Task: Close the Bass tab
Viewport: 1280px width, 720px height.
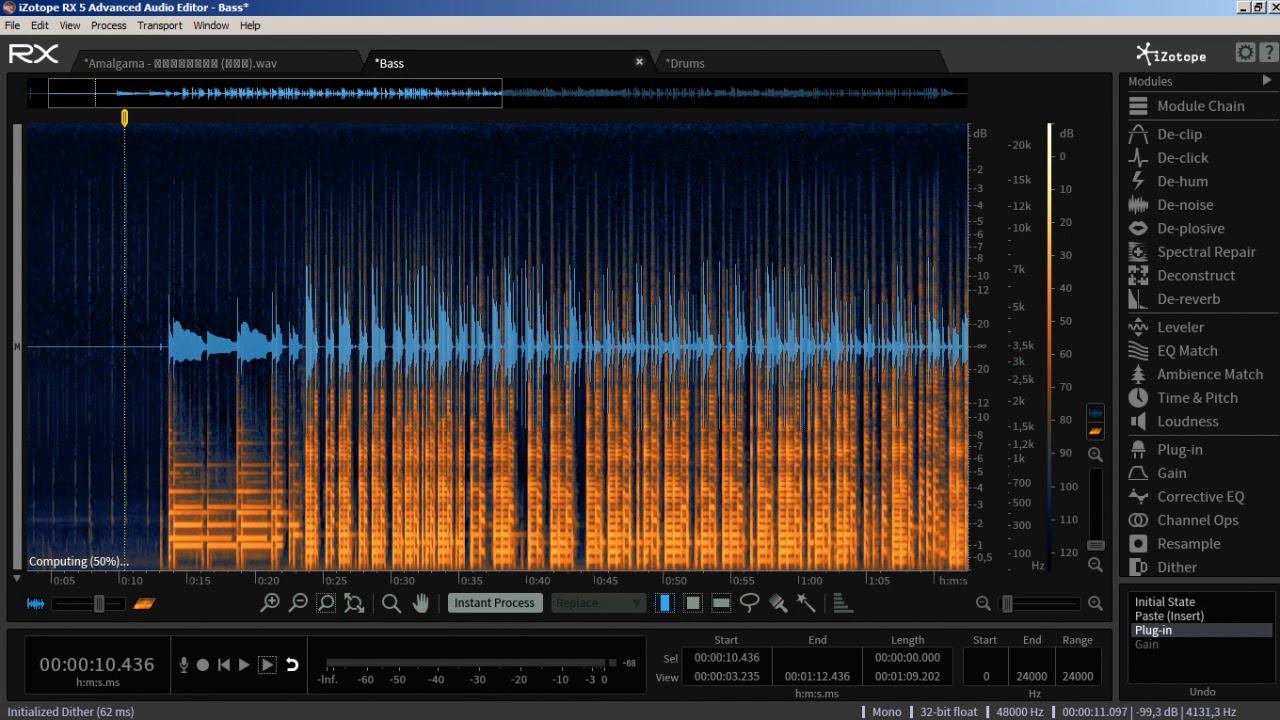Action: pos(640,62)
